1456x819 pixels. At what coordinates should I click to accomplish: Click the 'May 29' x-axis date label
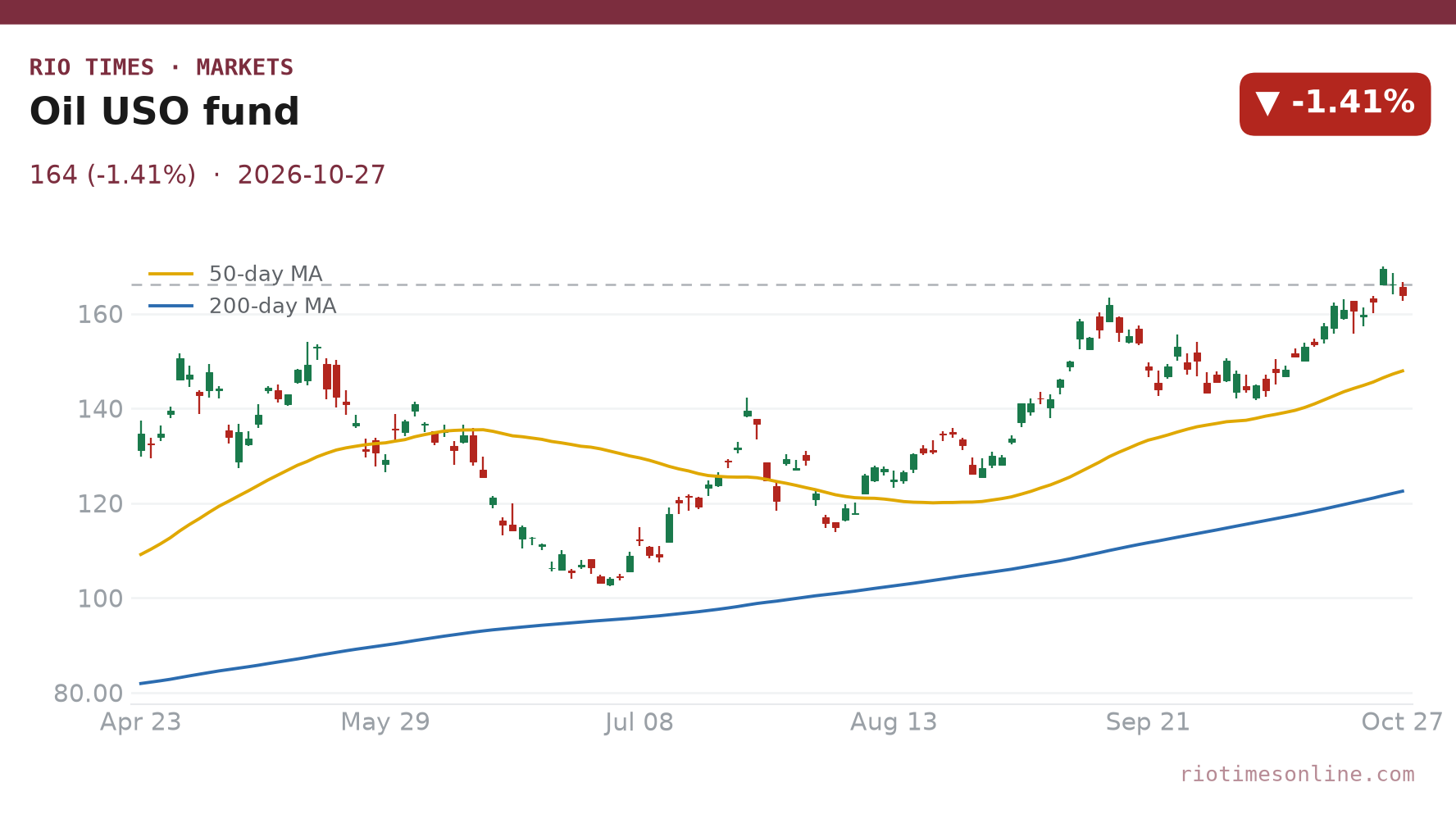tap(385, 722)
